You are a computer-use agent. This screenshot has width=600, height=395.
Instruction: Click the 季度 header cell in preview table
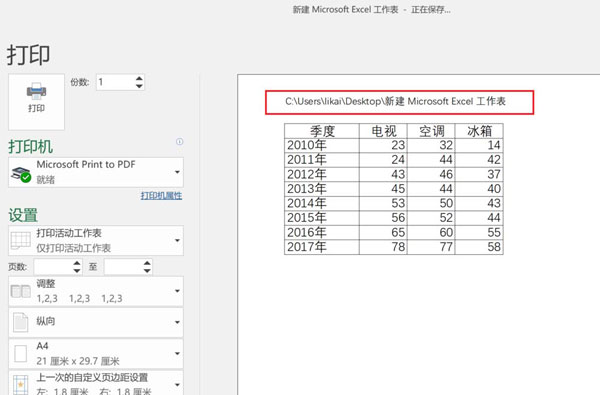322,131
